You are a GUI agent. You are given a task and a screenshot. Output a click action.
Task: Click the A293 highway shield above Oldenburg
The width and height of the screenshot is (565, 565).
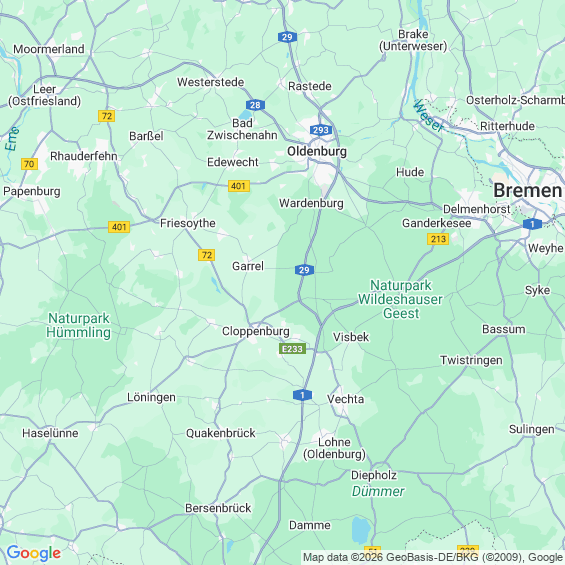point(321,130)
